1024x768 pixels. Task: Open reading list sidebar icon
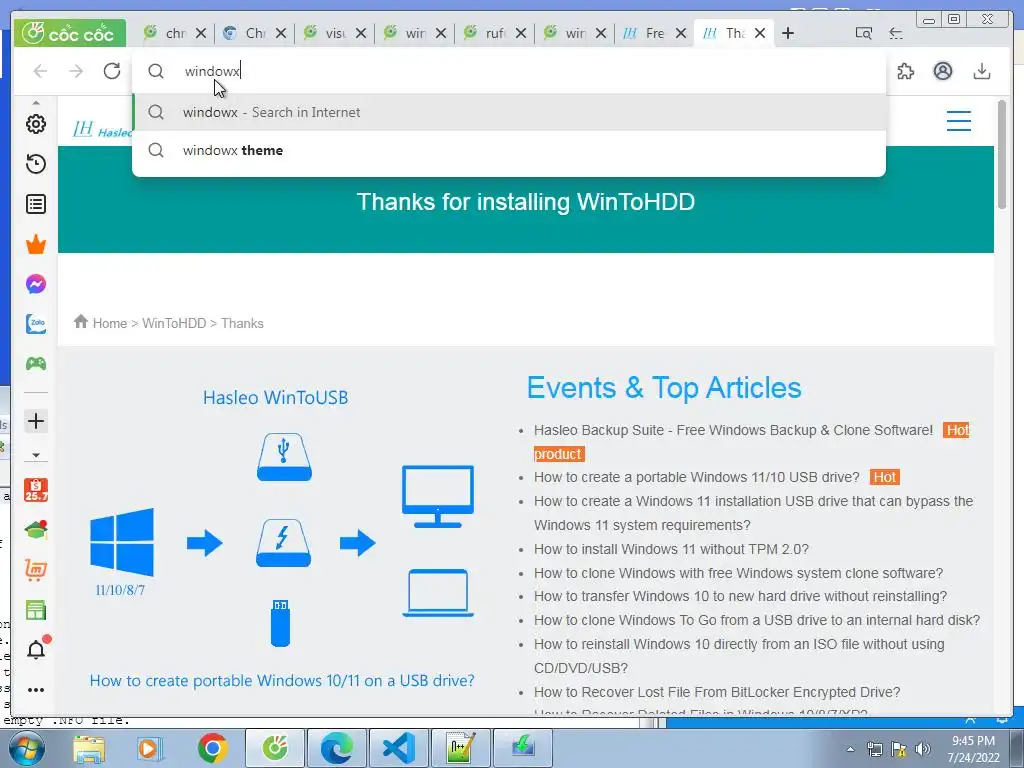pos(36,204)
